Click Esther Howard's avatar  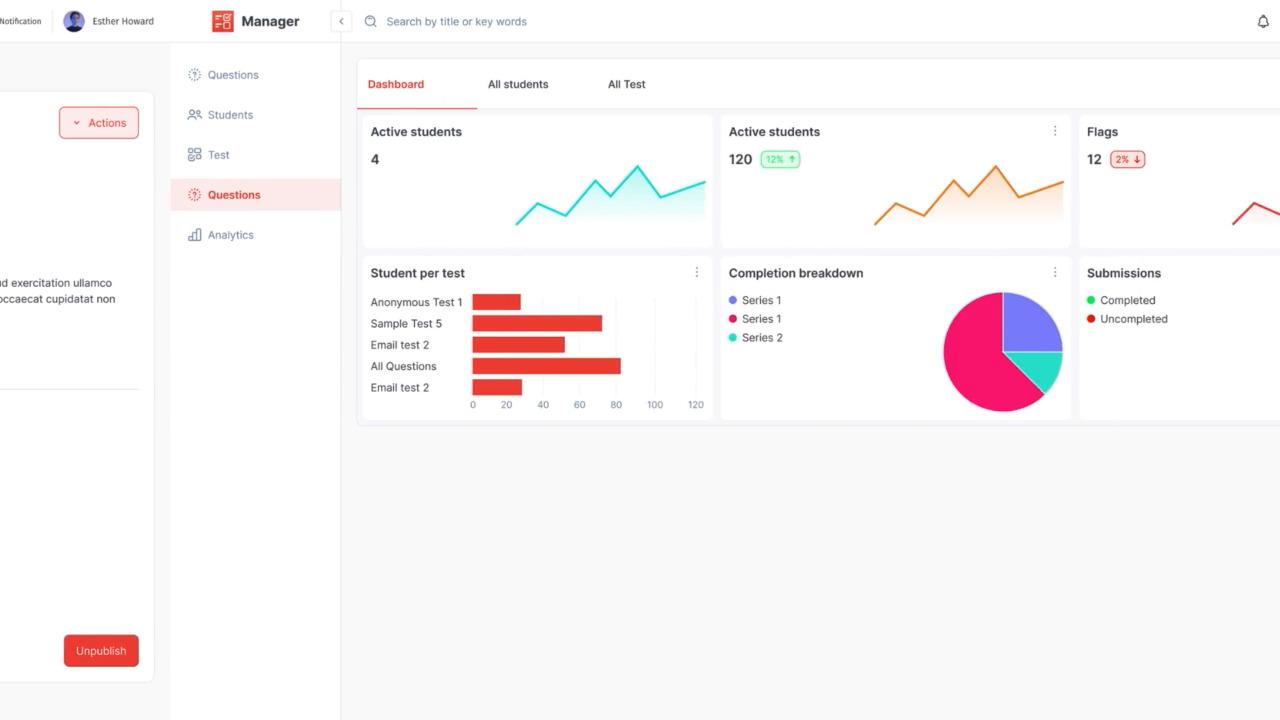74,21
